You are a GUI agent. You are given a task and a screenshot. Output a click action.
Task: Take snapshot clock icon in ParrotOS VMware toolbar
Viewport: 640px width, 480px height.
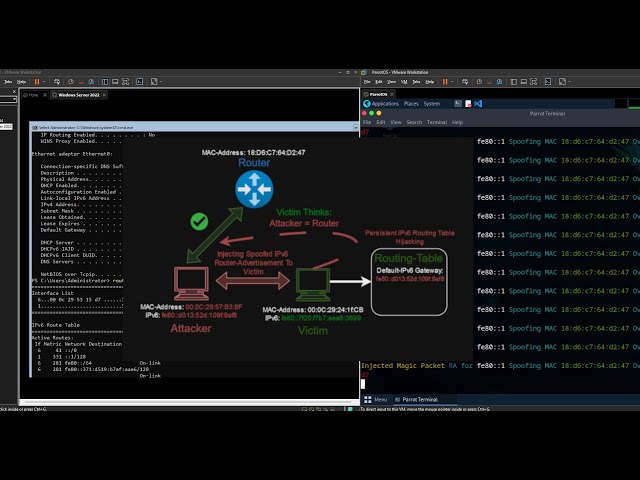tap(479, 82)
